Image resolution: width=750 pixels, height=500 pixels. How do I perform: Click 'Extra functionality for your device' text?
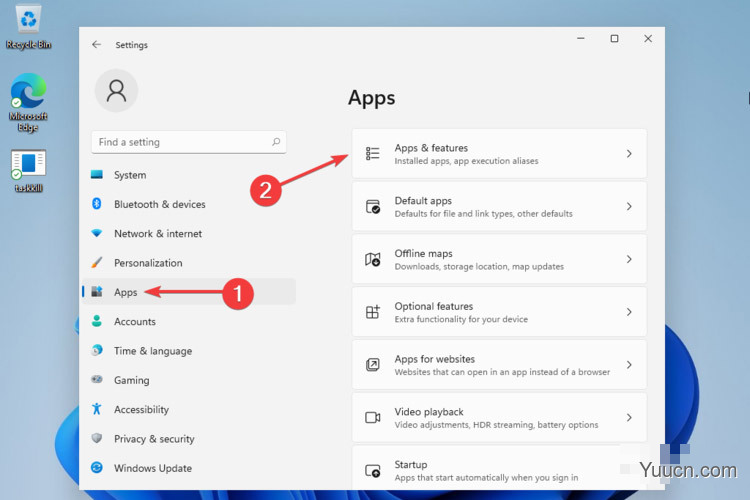pyautogui.click(x=461, y=319)
